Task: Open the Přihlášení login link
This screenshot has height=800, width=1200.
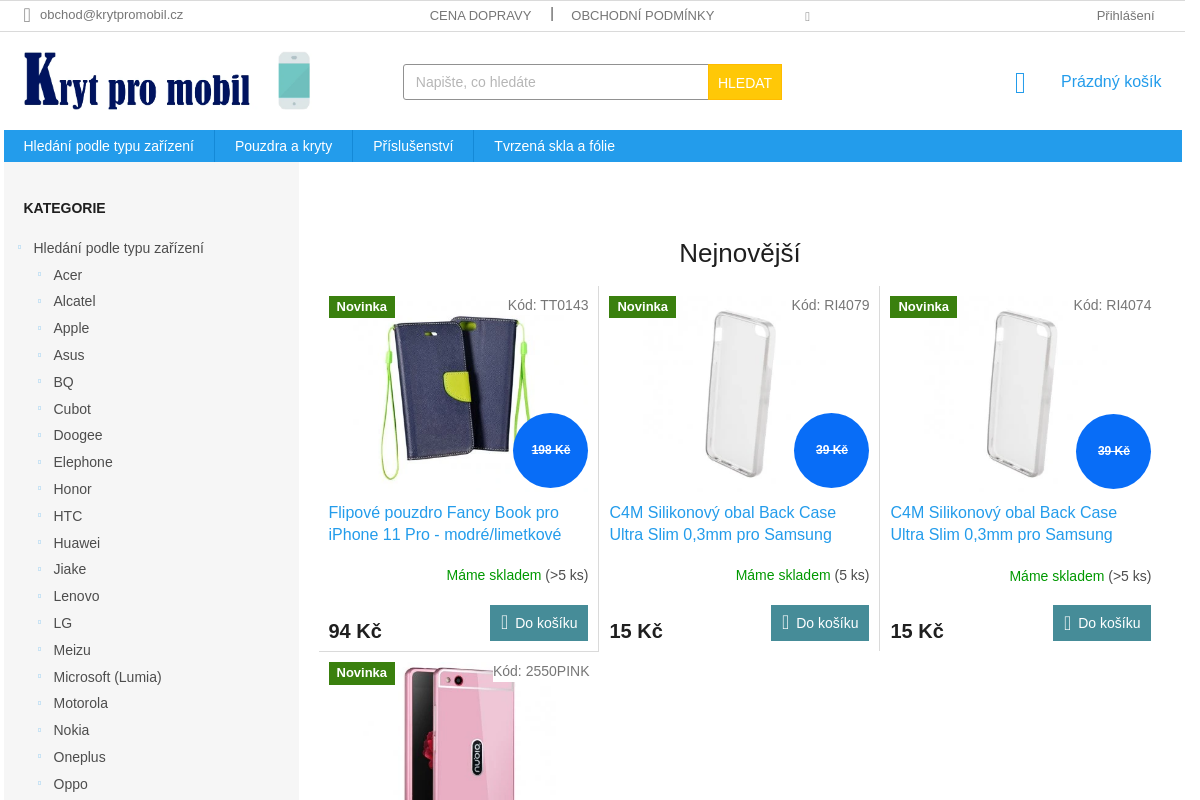Action: (1125, 15)
